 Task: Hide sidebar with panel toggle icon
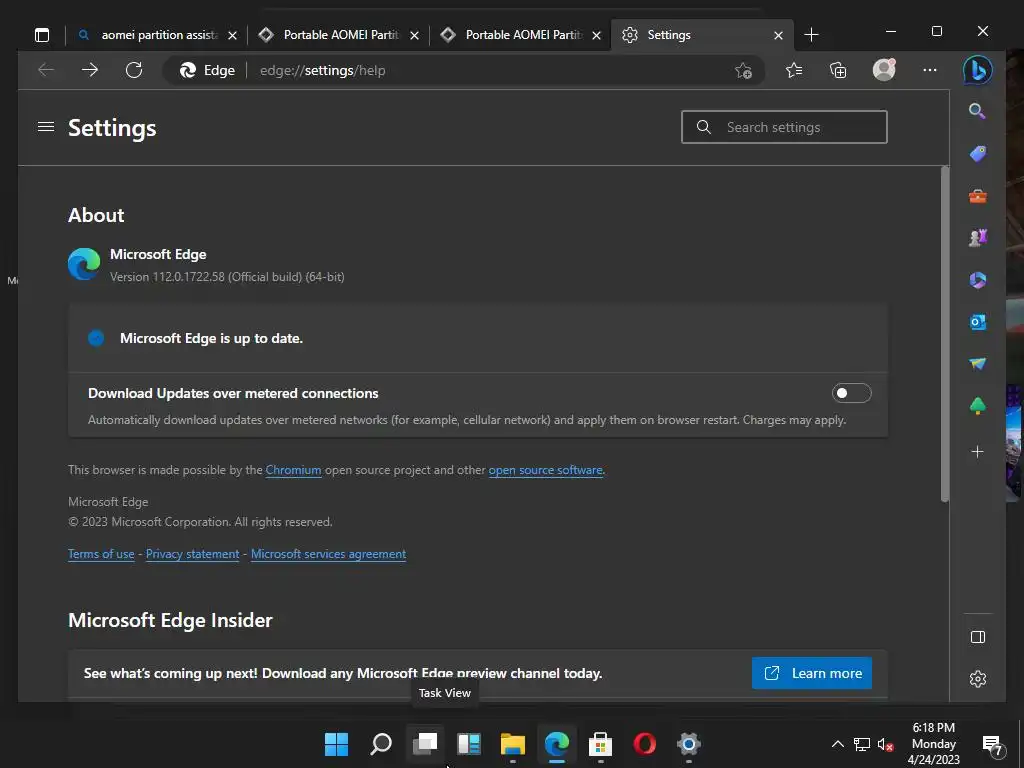pos(978,637)
